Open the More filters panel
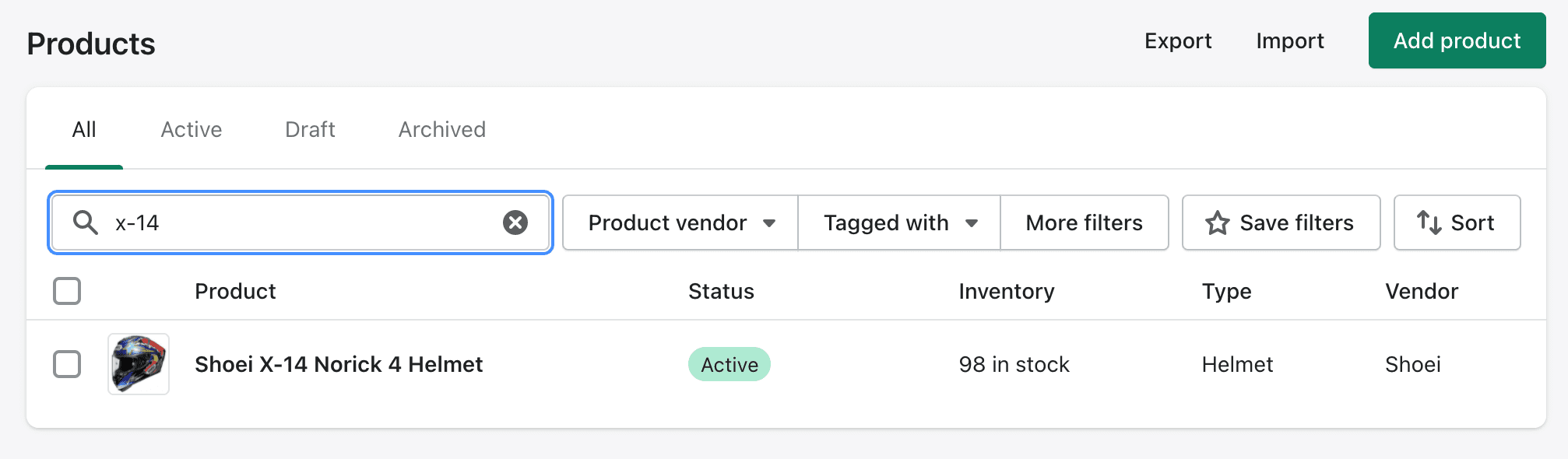The image size is (1568, 459). (x=1085, y=222)
